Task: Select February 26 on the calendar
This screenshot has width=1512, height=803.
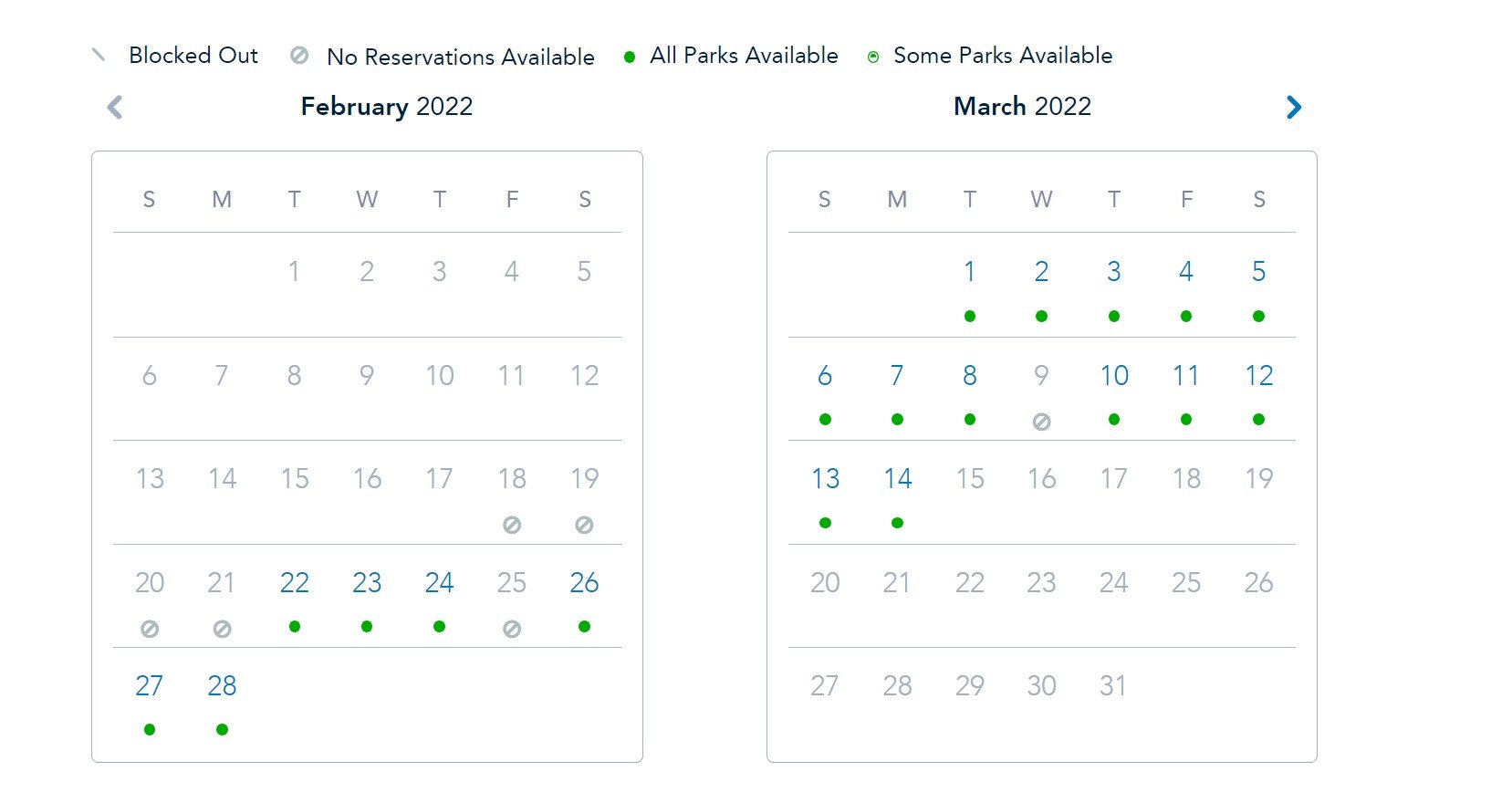Action: 584,582
